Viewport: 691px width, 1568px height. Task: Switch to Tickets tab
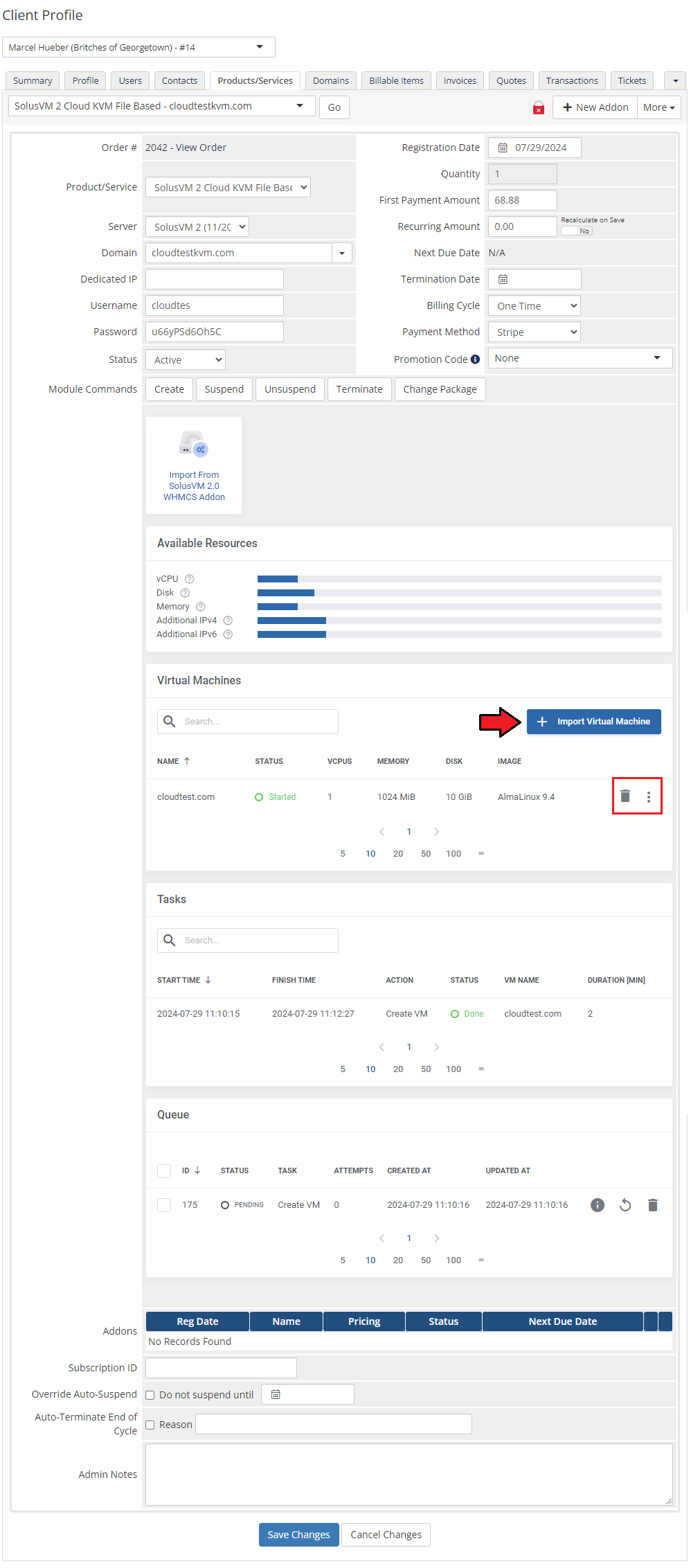[632, 80]
